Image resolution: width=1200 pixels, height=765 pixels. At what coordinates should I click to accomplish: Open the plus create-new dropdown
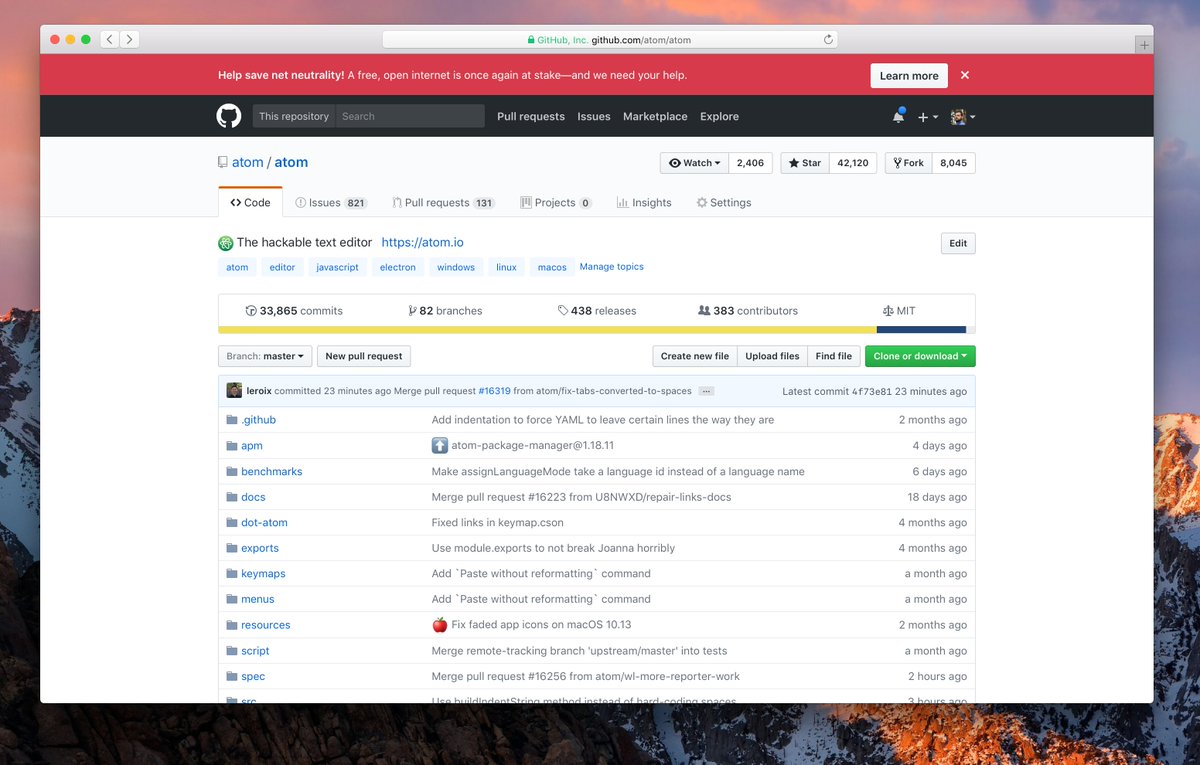928,117
